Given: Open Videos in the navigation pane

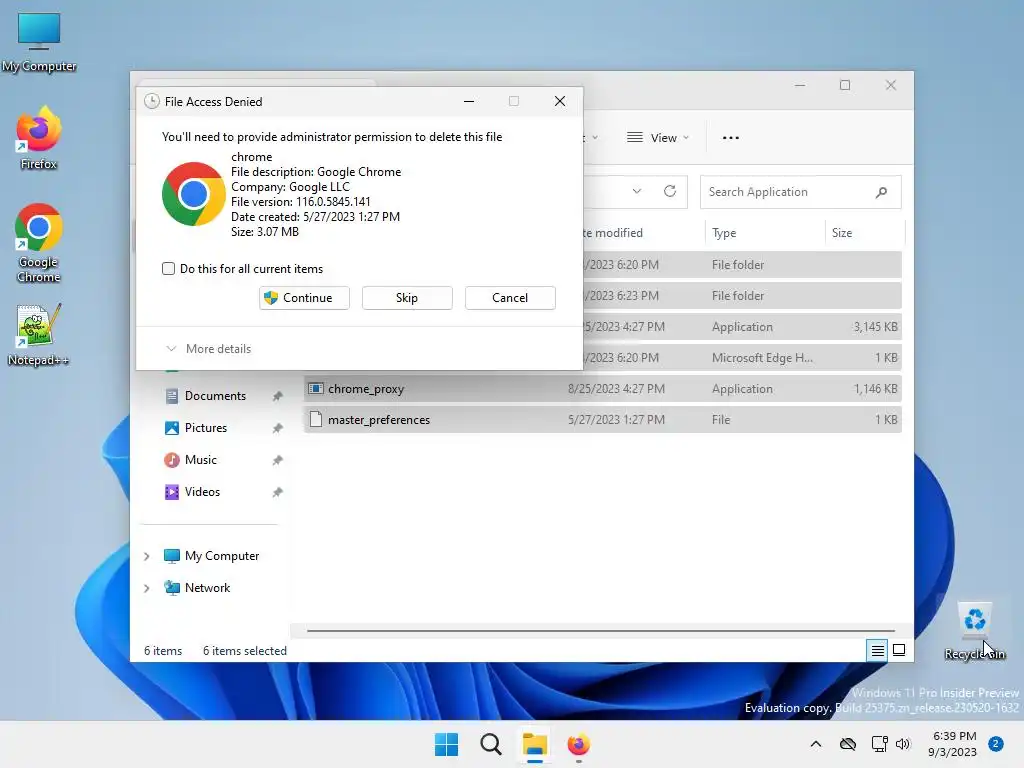Looking at the screenshot, I should click(x=202, y=492).
